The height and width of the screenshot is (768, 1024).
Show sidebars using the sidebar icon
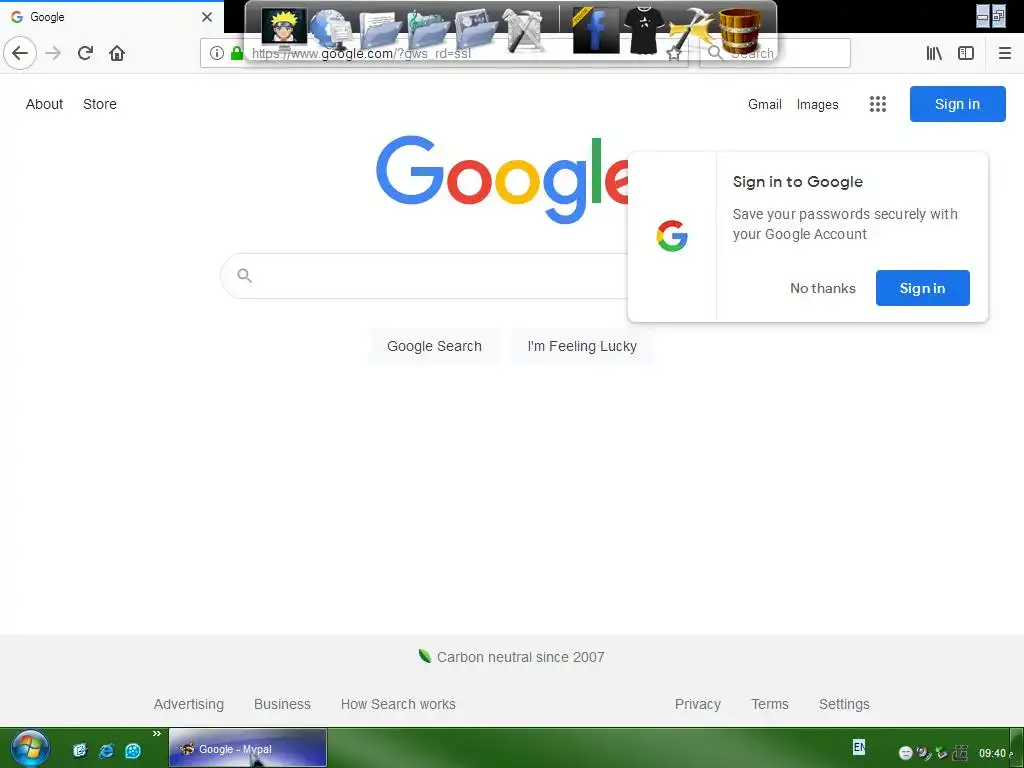(x=966, y=53)
